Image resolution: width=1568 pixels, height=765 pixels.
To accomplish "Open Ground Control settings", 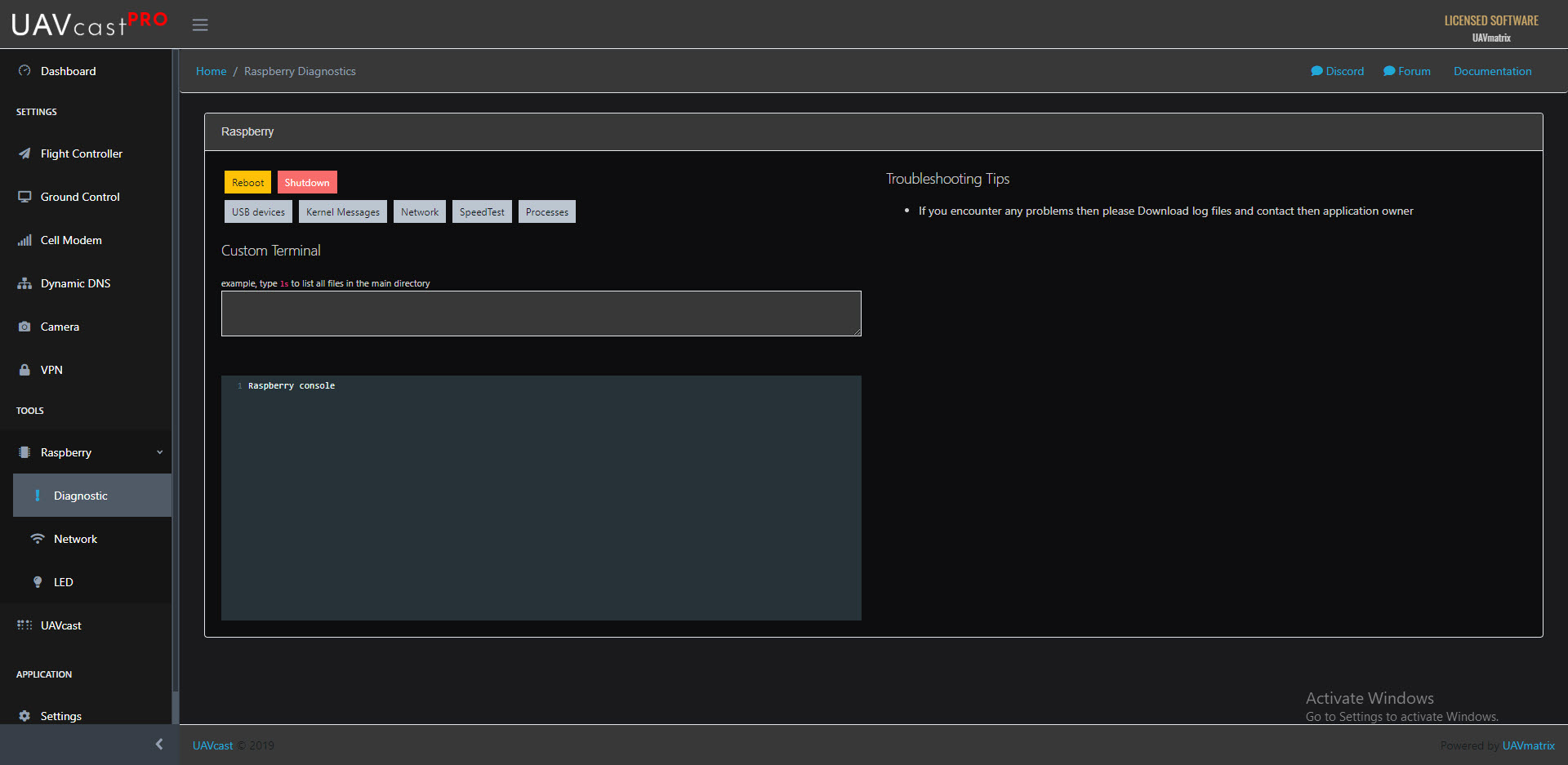I will click(86, 197).
